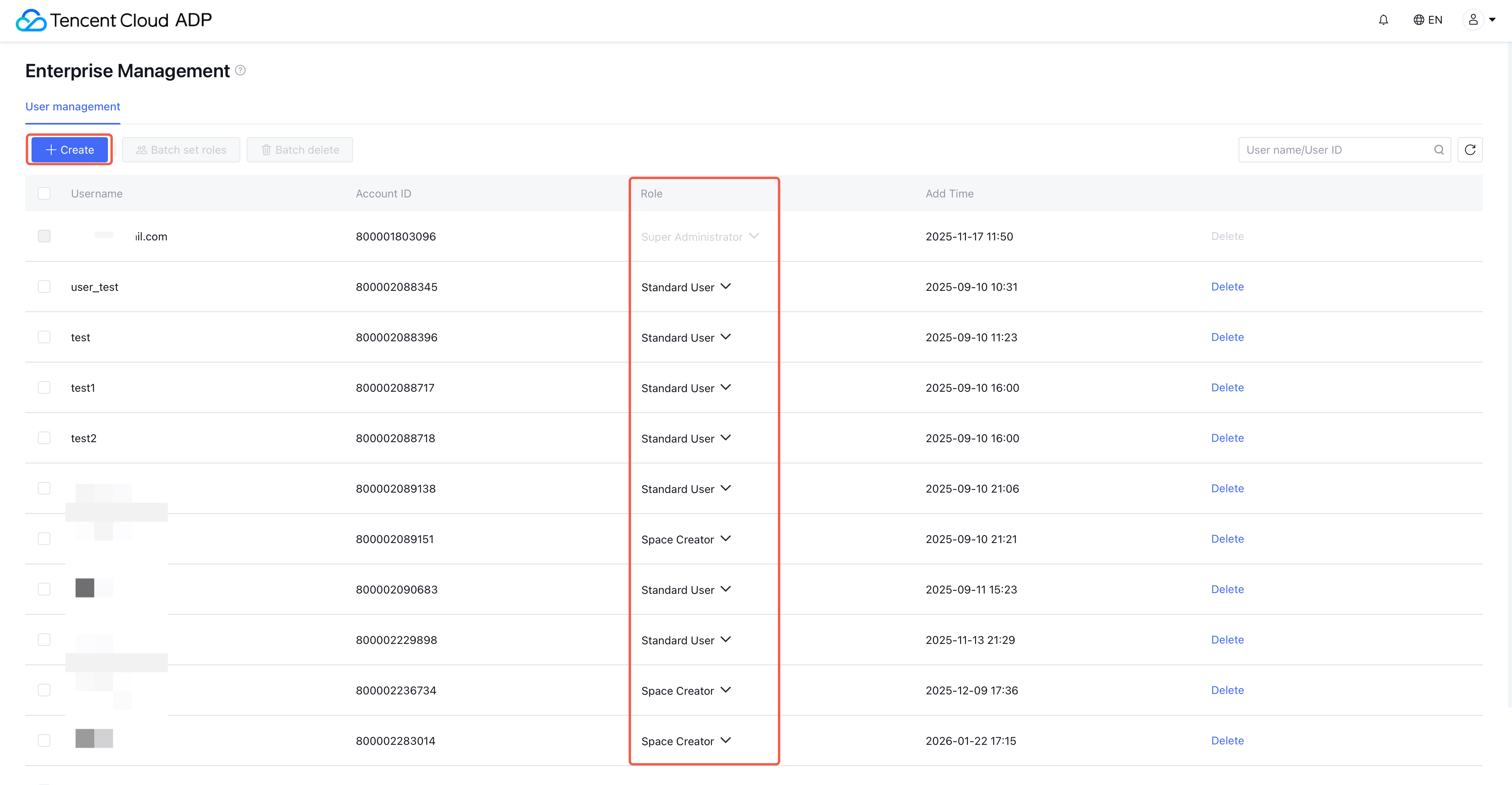
Task: Check the test2 row checkbox
Action: point(44,438)
